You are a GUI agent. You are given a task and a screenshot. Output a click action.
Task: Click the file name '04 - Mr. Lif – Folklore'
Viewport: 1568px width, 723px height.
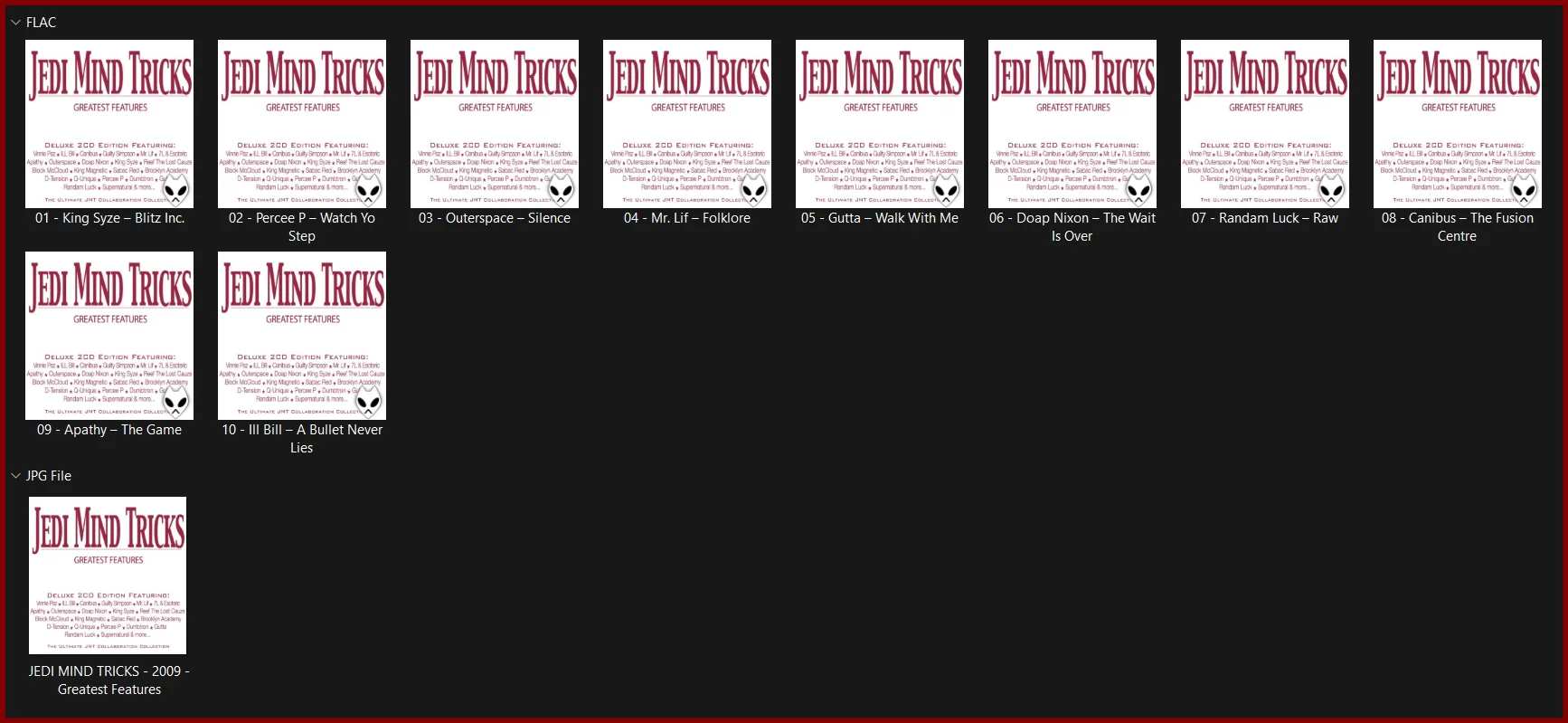(687, 218)
